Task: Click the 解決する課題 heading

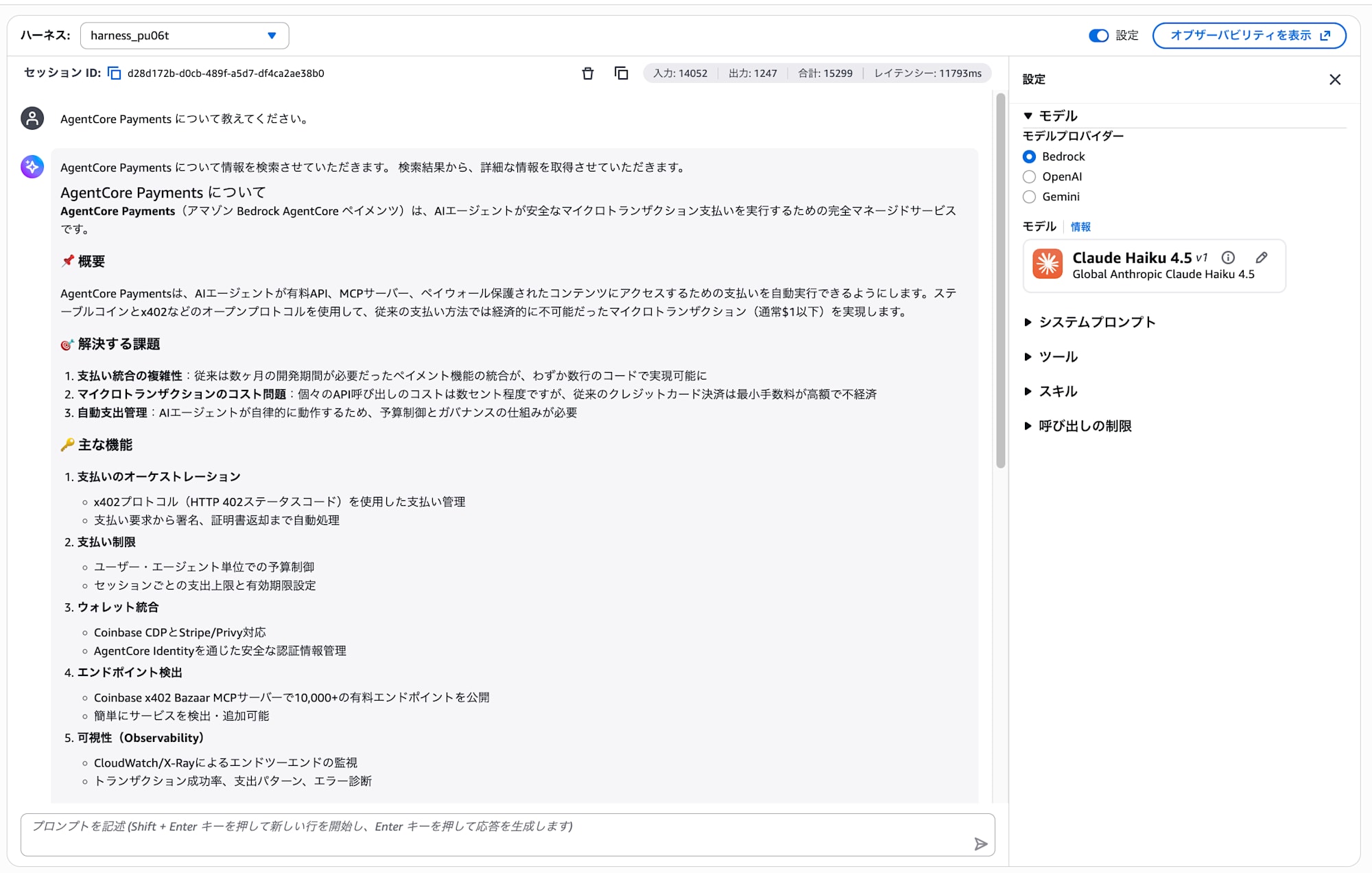Action: 119,344
